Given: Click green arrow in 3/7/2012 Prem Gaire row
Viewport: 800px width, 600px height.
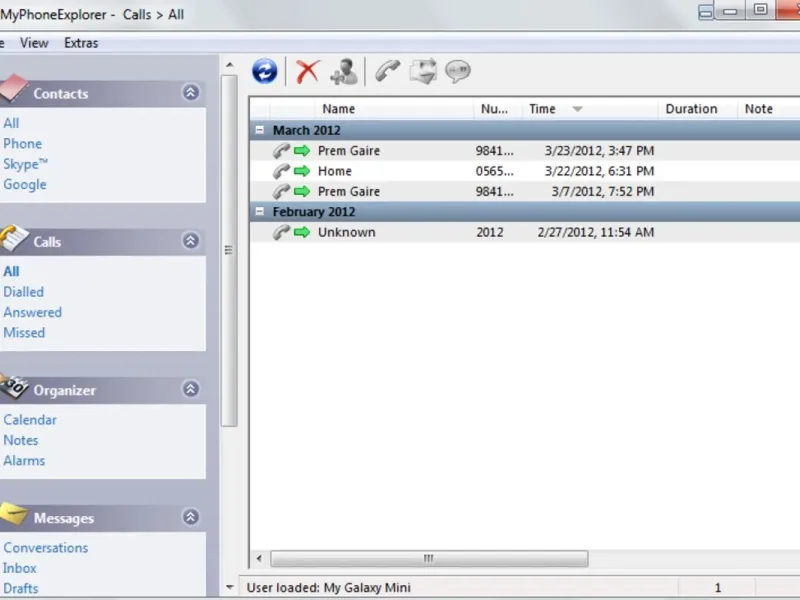Looking at the screenshot, I should (302, 191).
